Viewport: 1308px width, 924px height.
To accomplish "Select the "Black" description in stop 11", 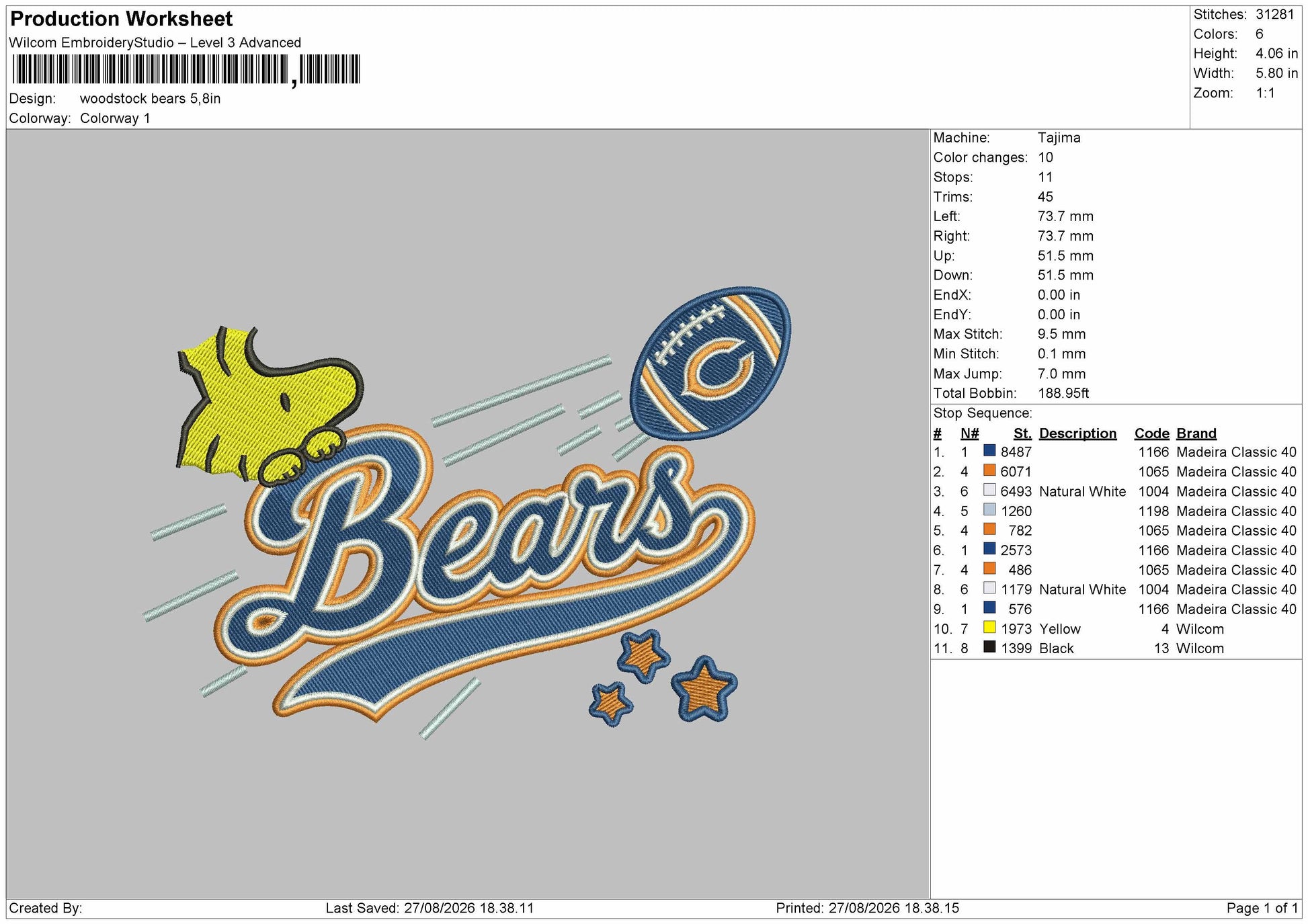I will [x=1057, y=648].
